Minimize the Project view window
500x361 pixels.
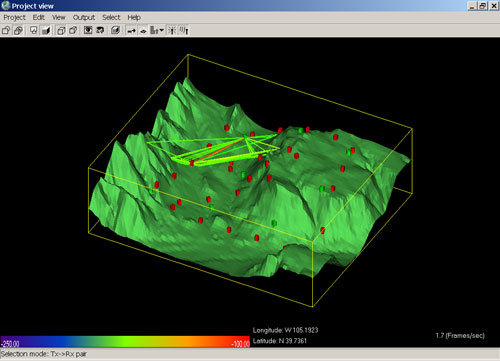(x=472, y=6)
